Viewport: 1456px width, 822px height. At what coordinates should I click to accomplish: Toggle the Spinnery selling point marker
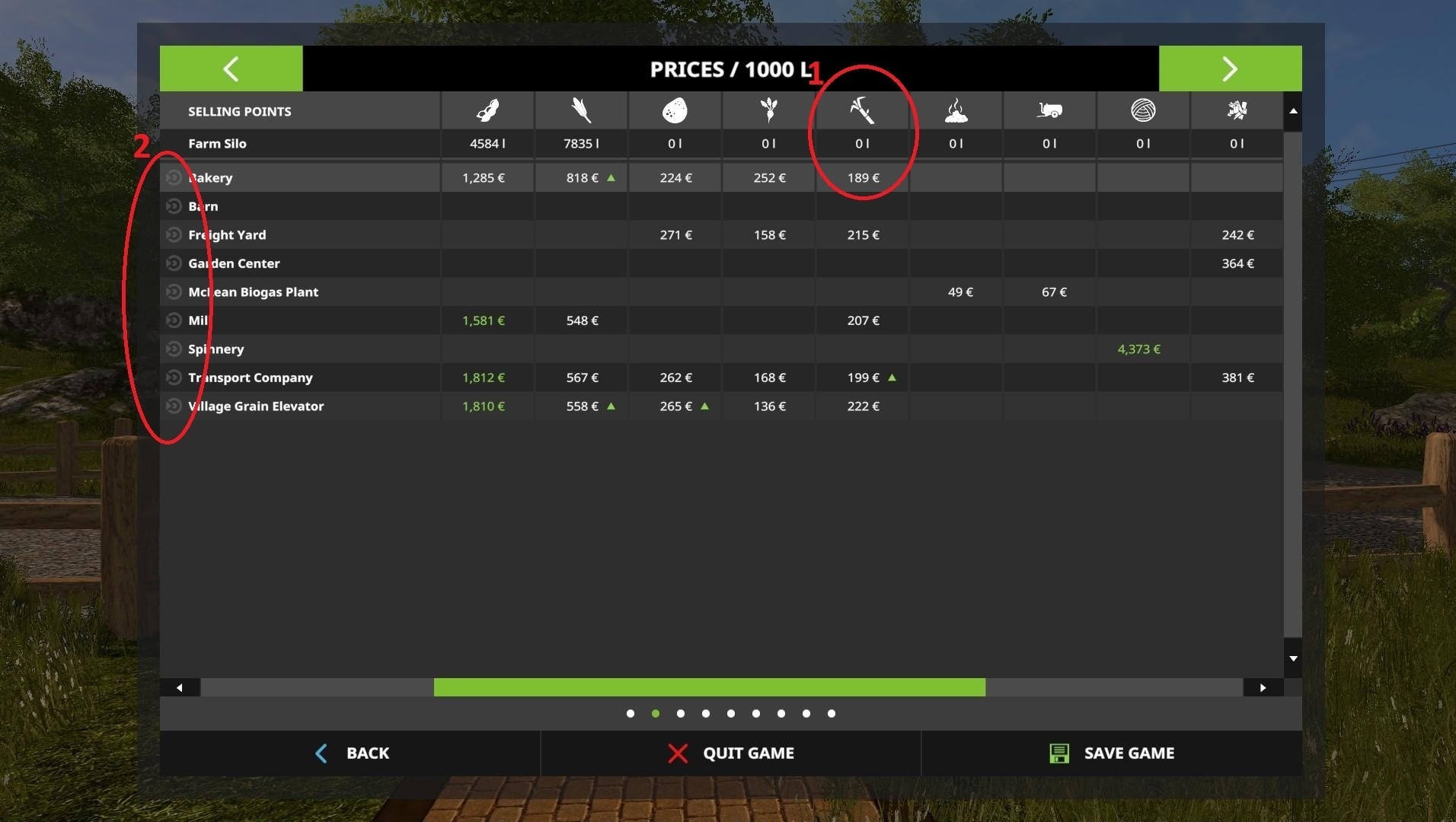pos(174,349)
